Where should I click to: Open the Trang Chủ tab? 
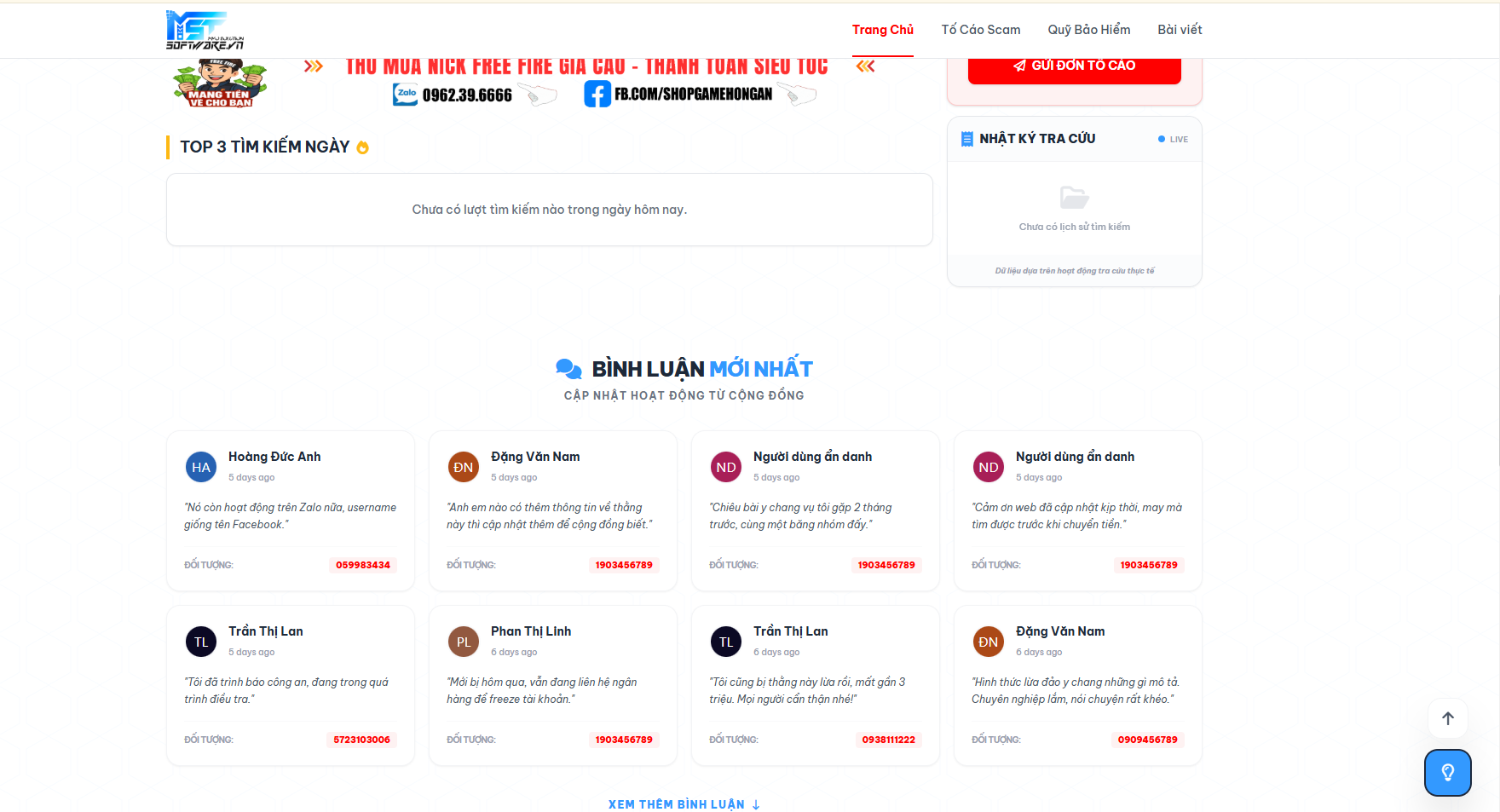click(883, 30)
